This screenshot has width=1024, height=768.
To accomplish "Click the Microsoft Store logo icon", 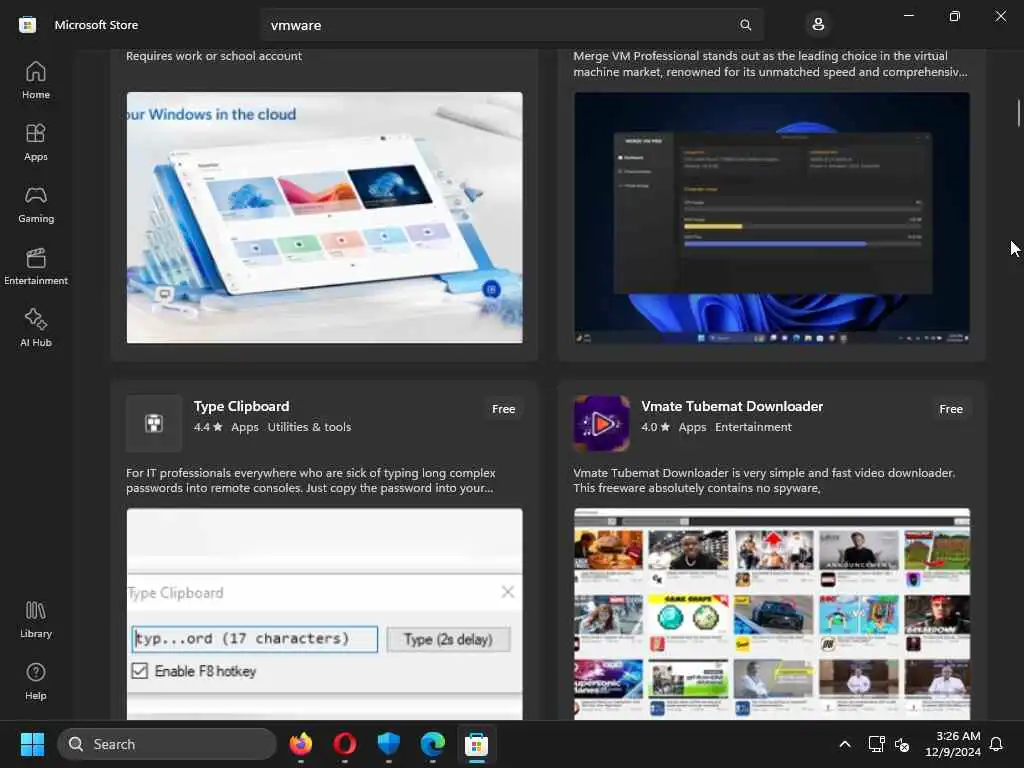I will click(x=27, y=25).
